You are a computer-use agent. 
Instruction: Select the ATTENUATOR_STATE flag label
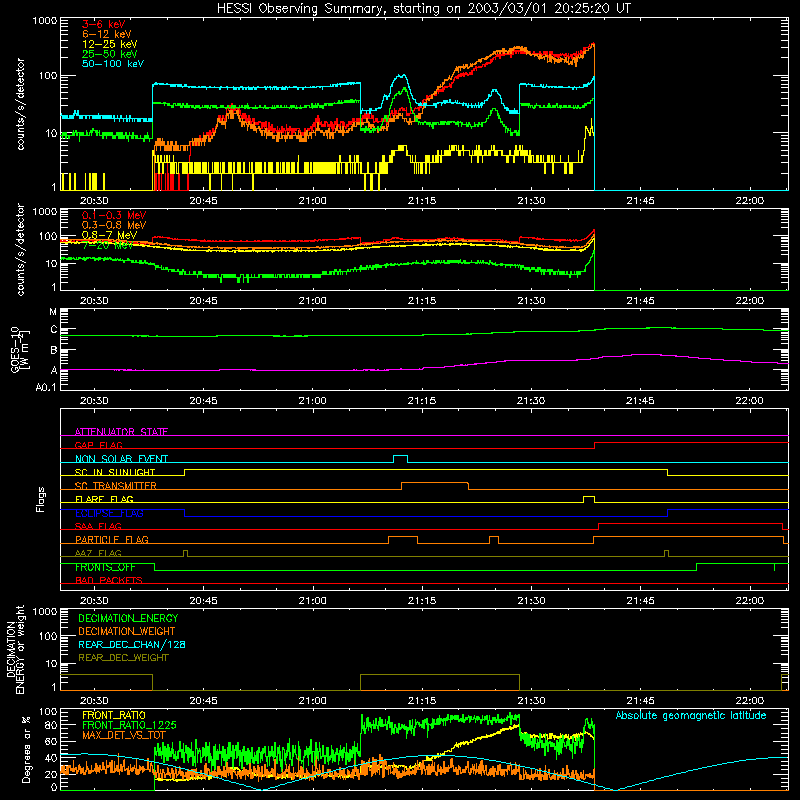(121, 432)
